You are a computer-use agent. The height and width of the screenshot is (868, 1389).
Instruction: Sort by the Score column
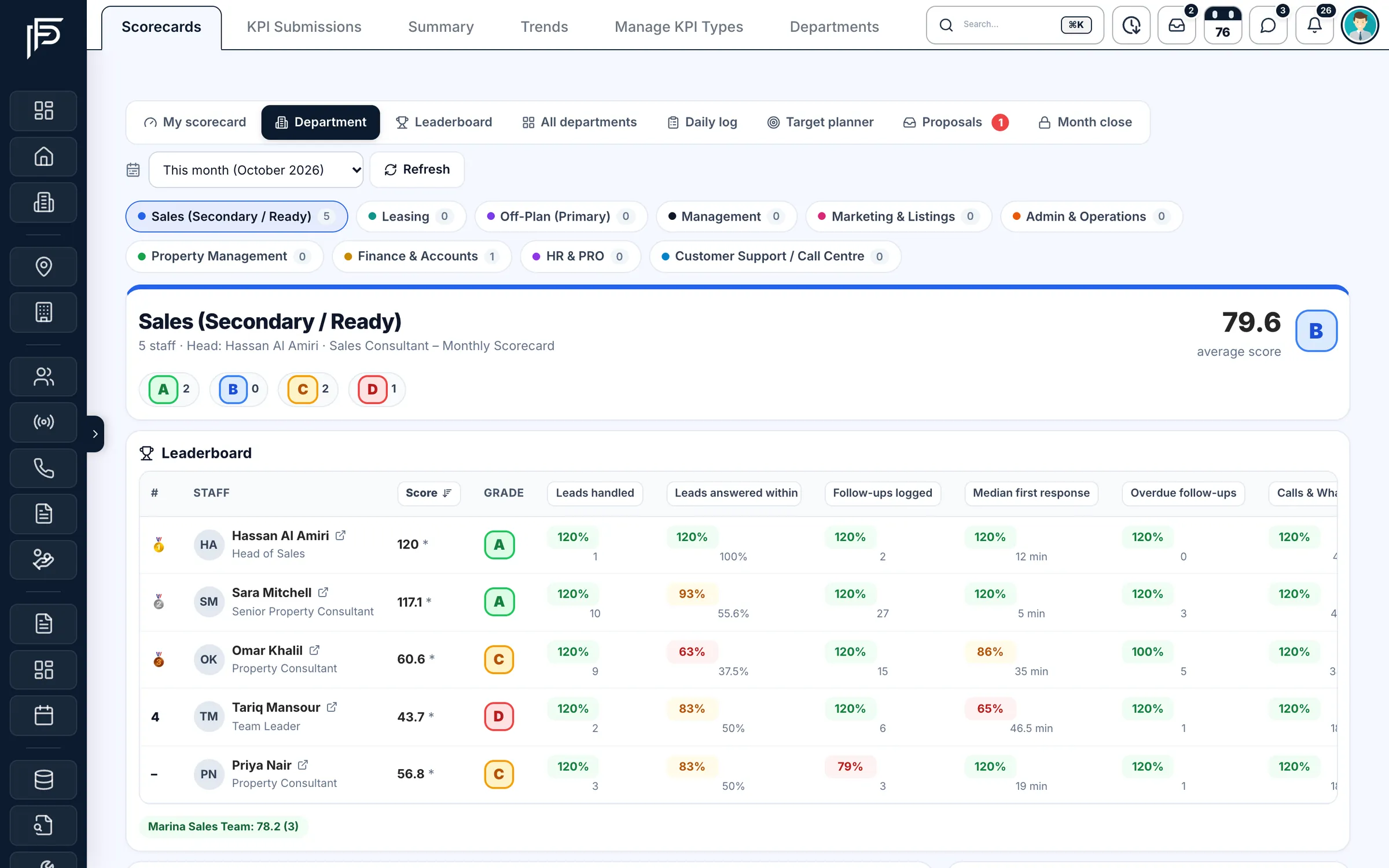(429, 493)
